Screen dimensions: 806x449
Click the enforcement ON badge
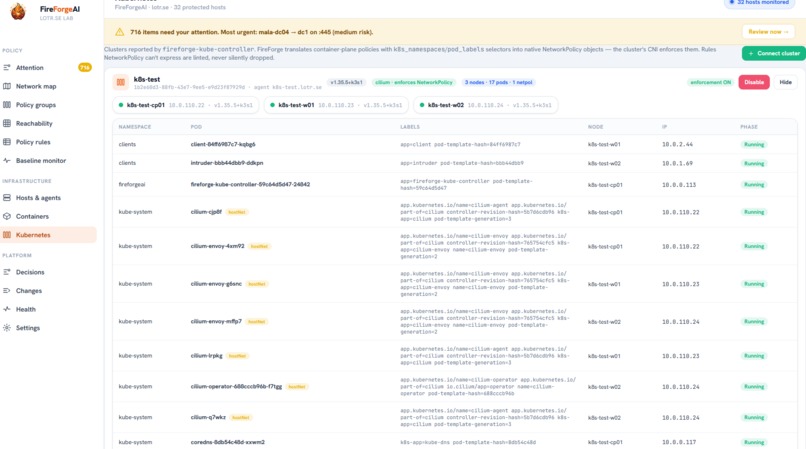710,82
